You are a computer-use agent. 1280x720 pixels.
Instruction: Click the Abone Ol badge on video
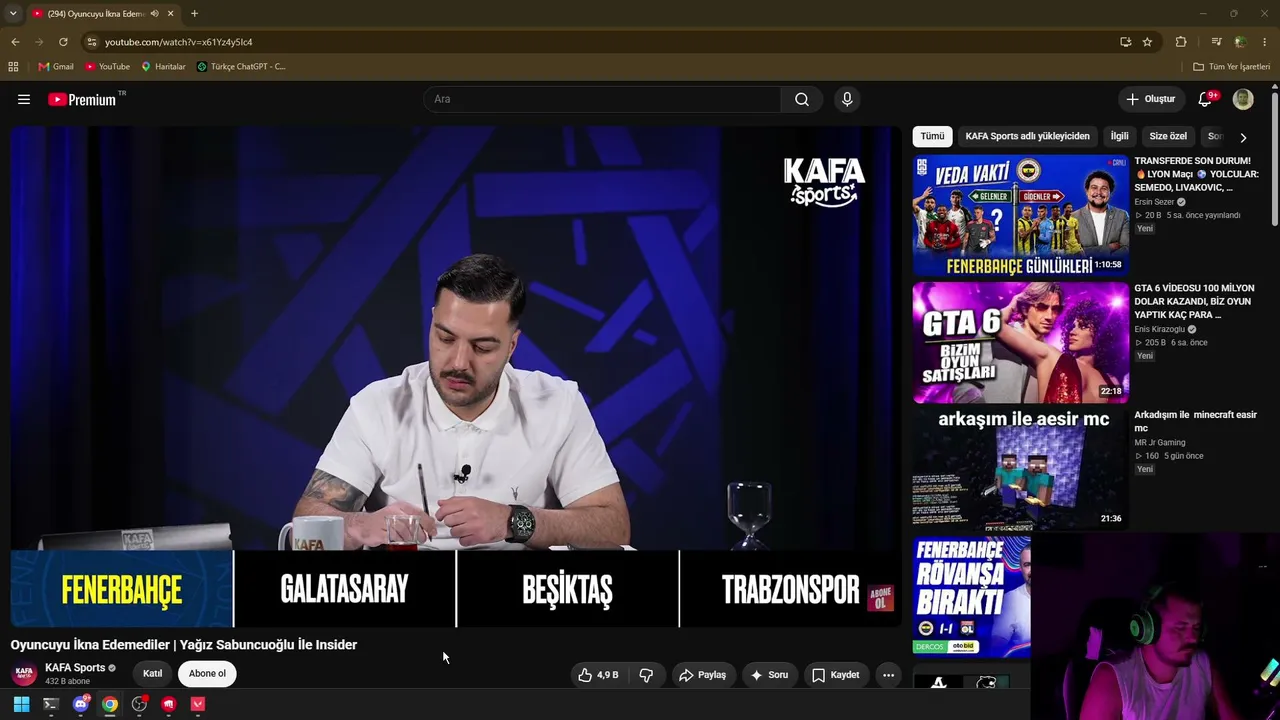[880, 599]
